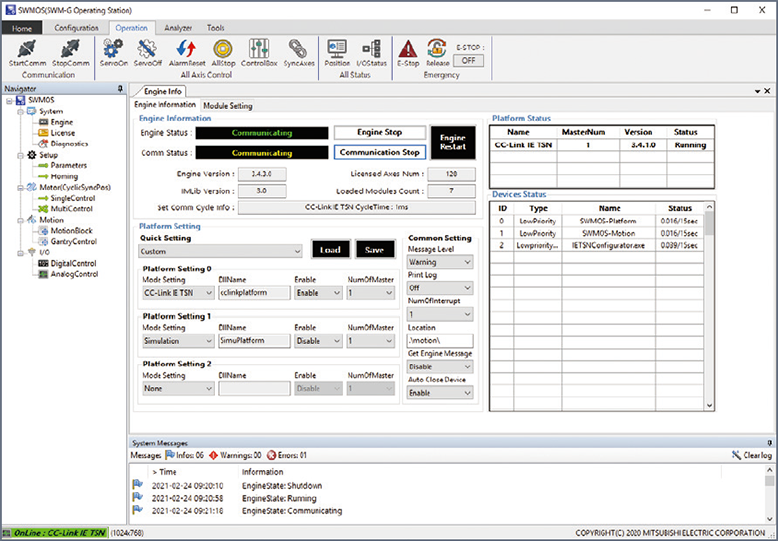Click the ServoOff toolbar icon

tap(148, 53)
